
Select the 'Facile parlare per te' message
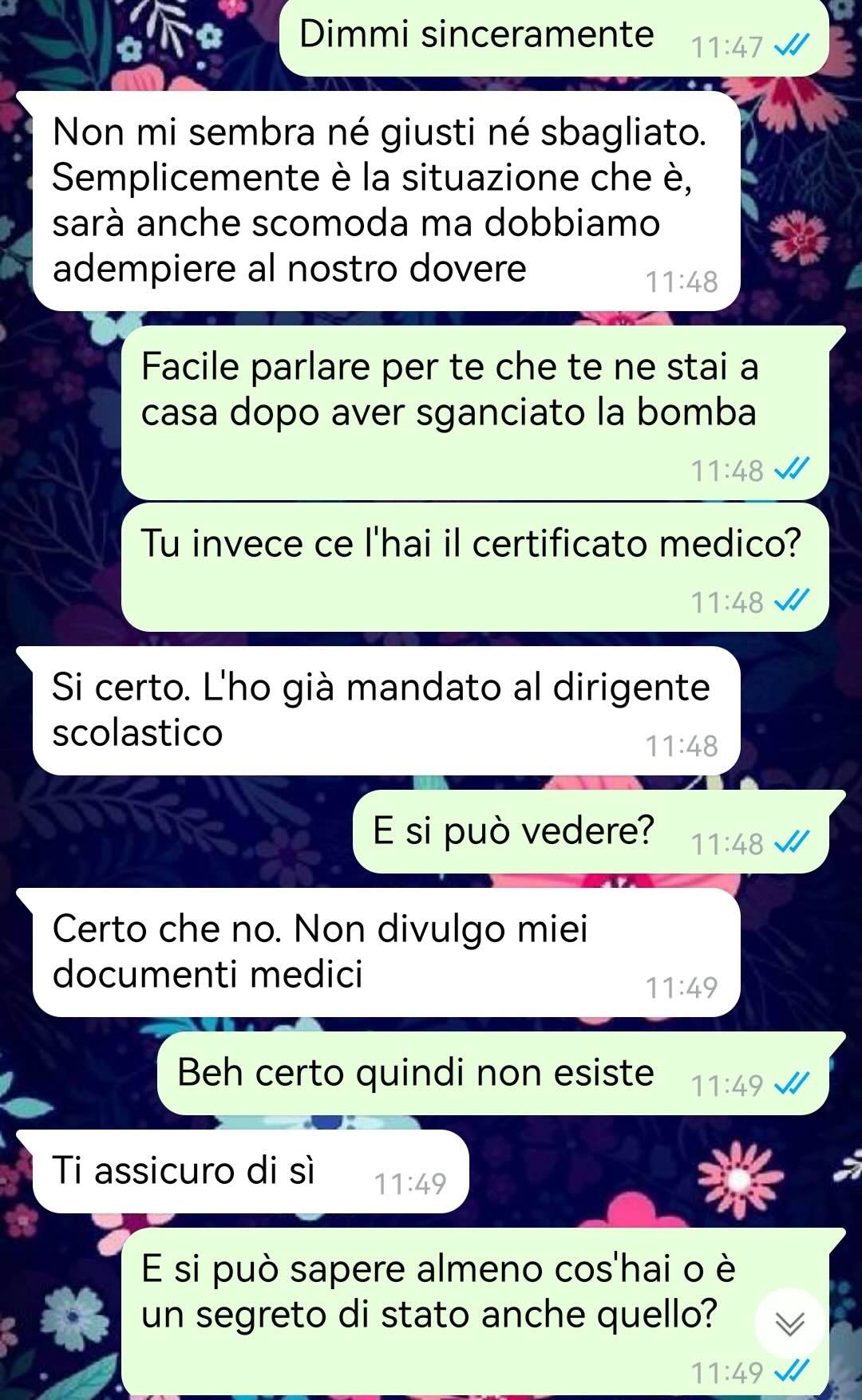point(475,413)
